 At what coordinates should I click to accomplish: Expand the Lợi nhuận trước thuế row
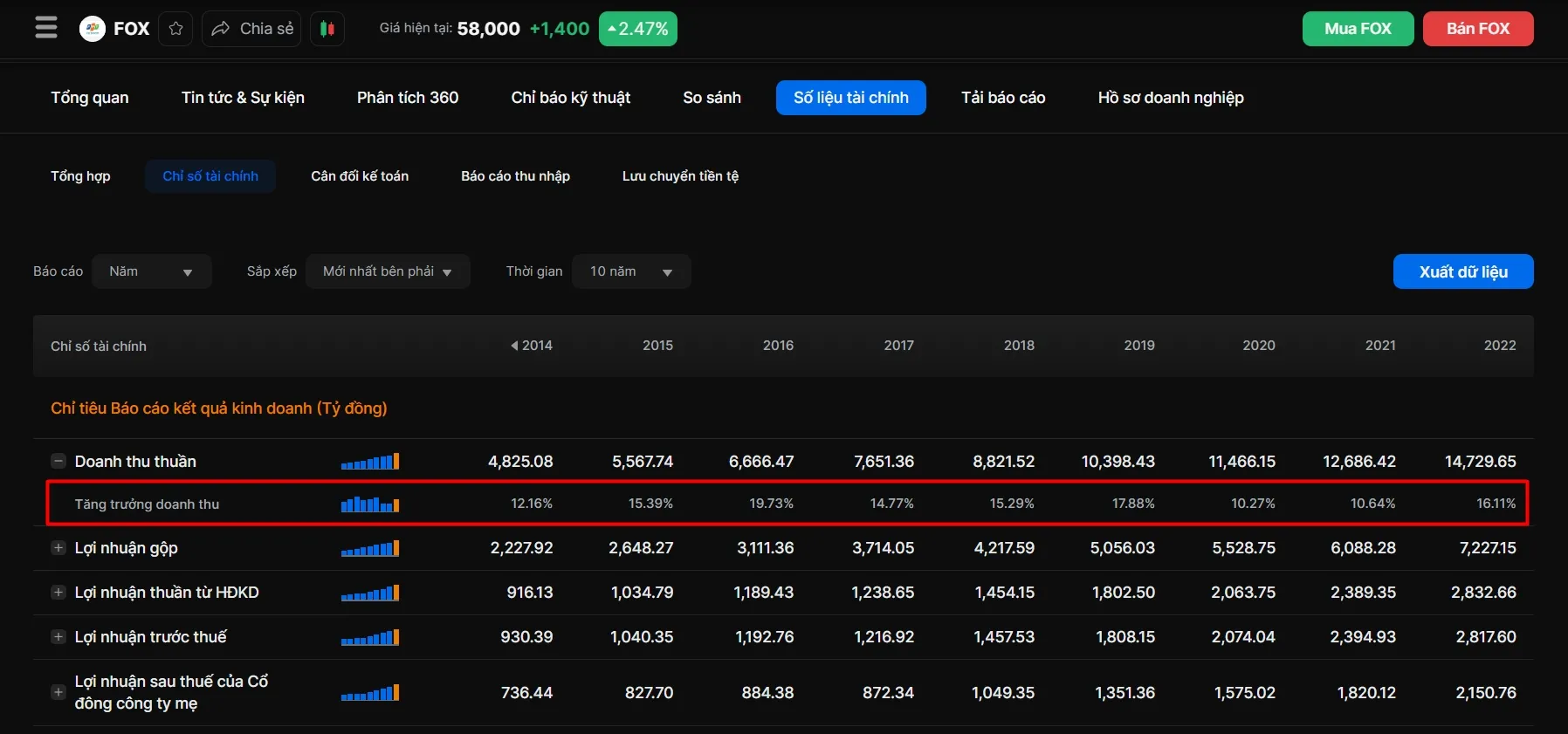click(x=58, y=637)
